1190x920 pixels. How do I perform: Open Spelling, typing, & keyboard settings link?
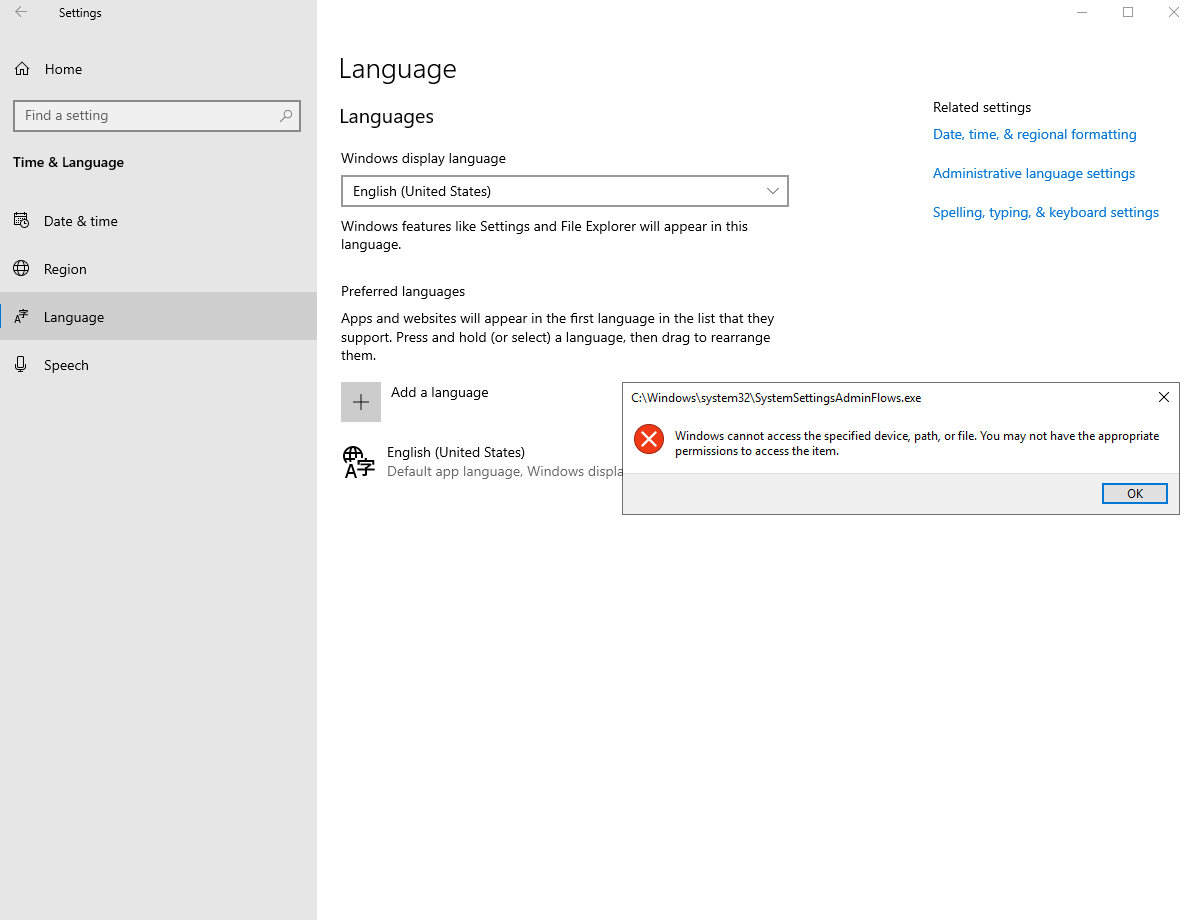click(1046, 213)
